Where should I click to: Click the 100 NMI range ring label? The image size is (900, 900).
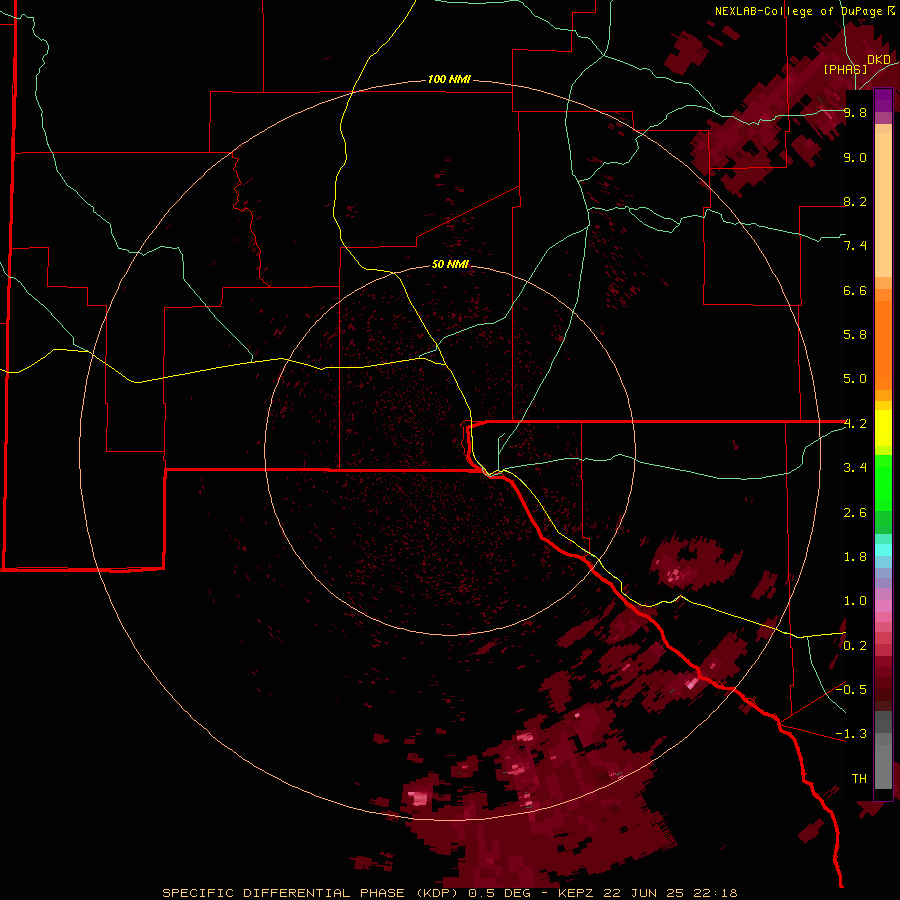point(449,79)
